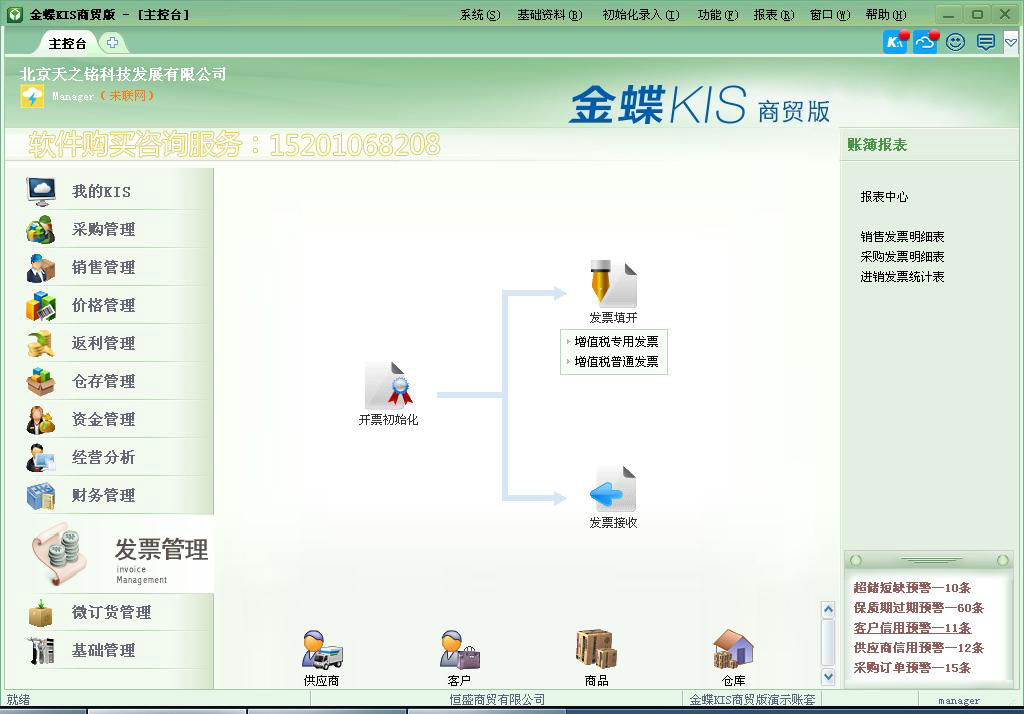Open the 仓存管理 sidebar module
The height and width of the screenshot is (714, 1024).
pyautogui.click(x=90, y=381)
